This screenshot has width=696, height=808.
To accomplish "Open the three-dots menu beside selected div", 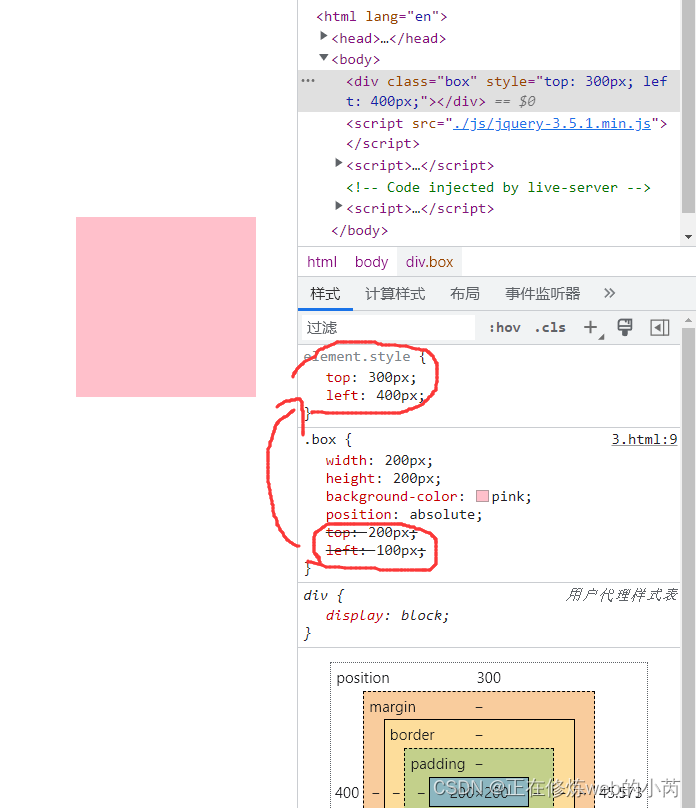I will 308,81.
